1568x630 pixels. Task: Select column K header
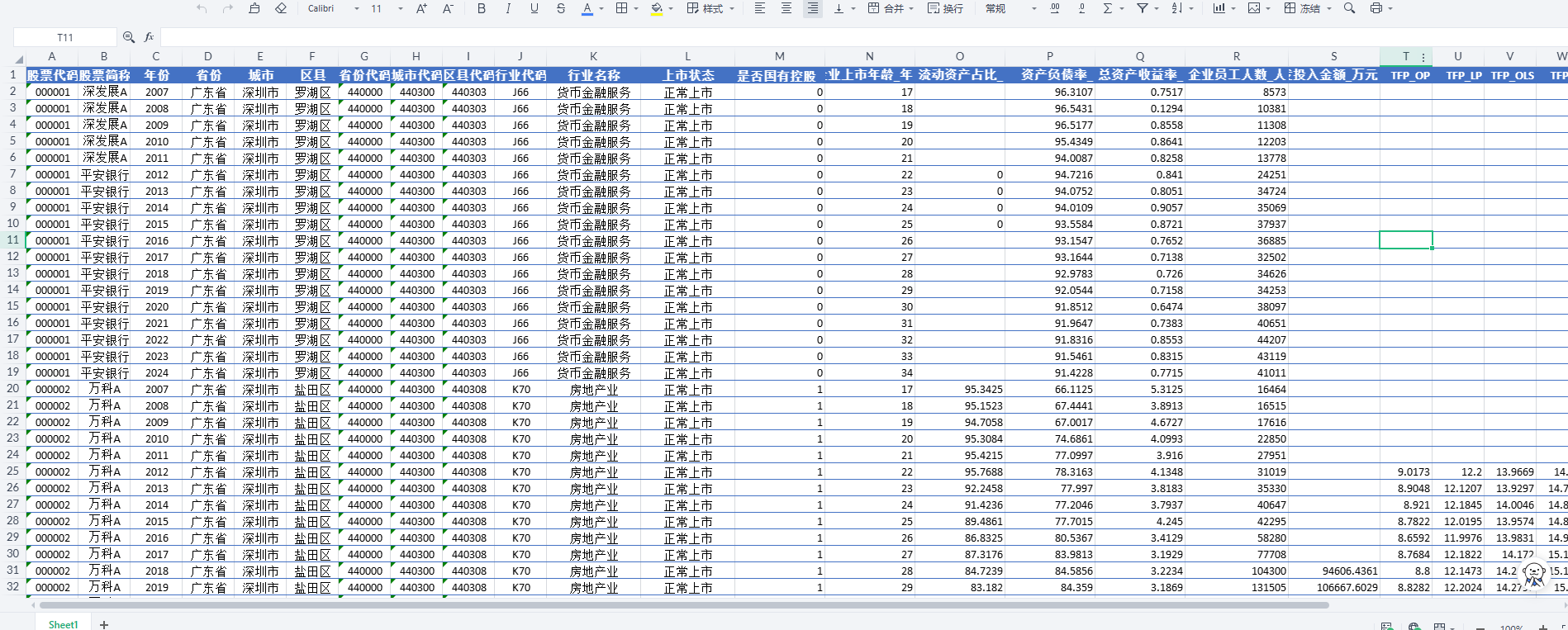593,56
